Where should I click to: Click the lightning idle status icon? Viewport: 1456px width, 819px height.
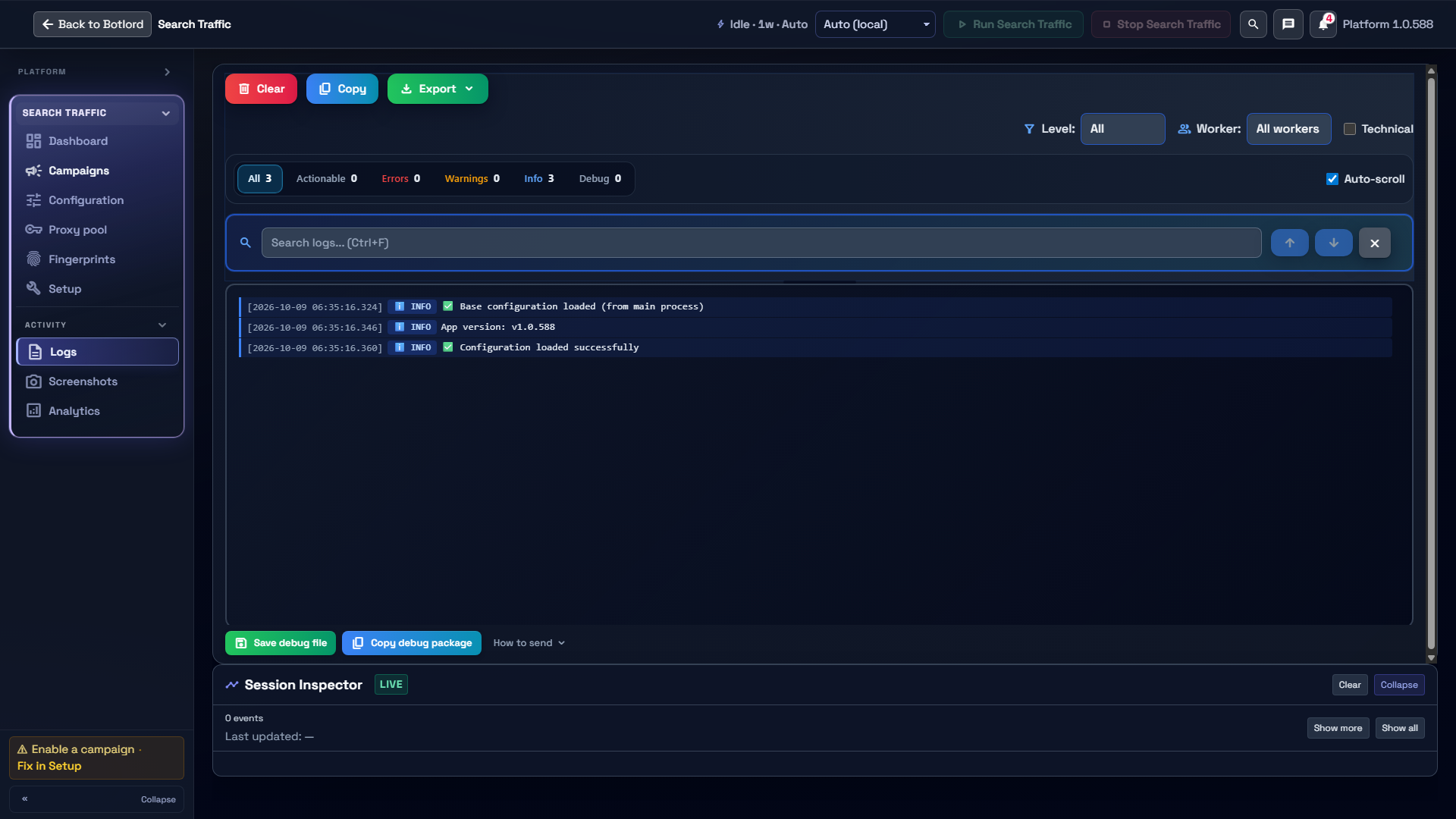720,24
